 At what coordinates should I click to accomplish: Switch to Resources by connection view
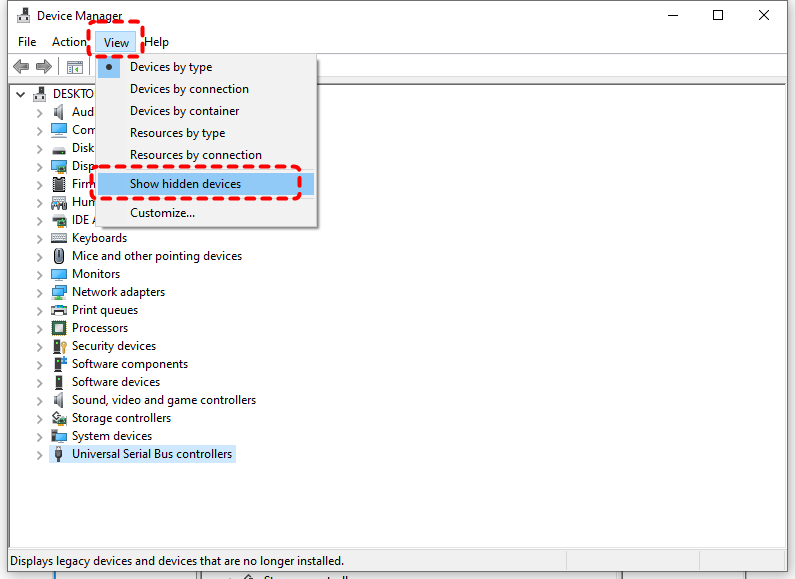206,155
